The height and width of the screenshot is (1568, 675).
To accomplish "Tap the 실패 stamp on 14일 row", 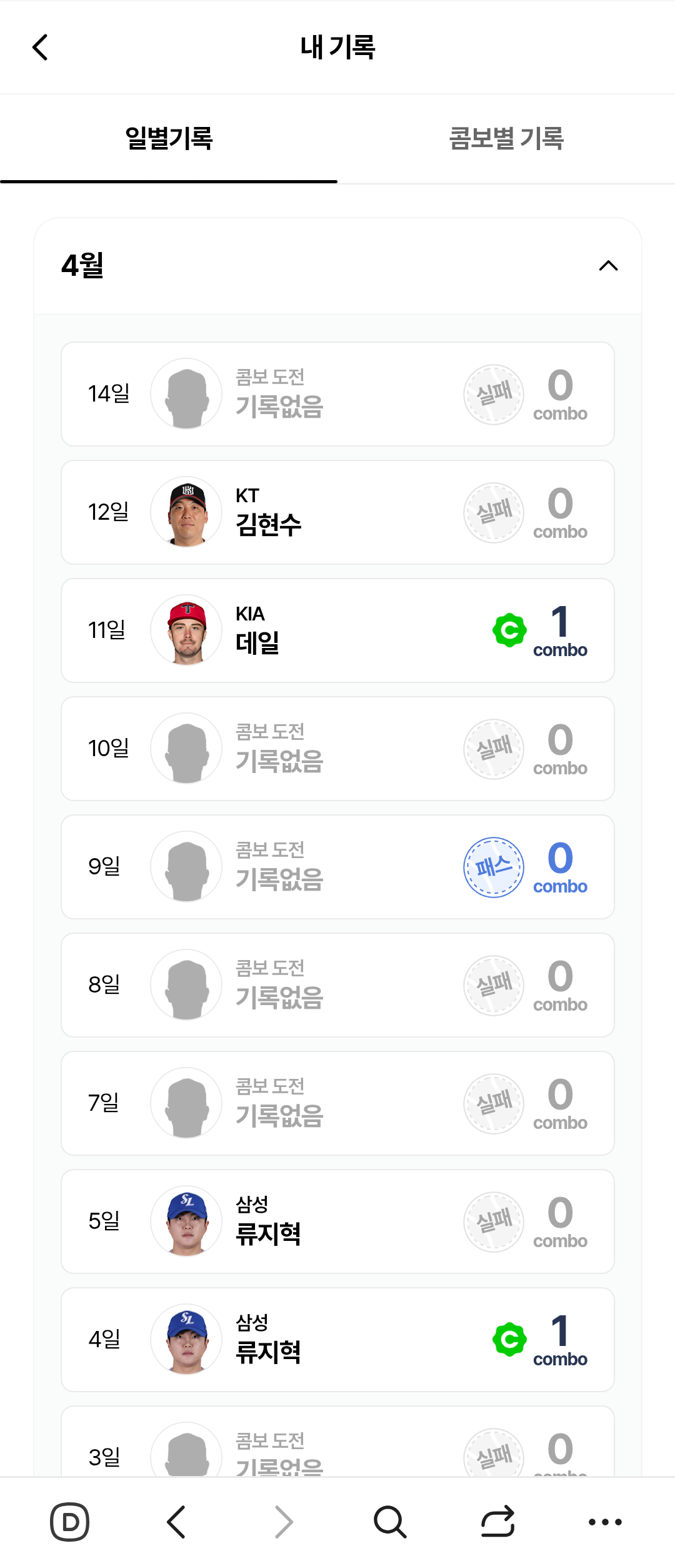I will click(494, 394).
